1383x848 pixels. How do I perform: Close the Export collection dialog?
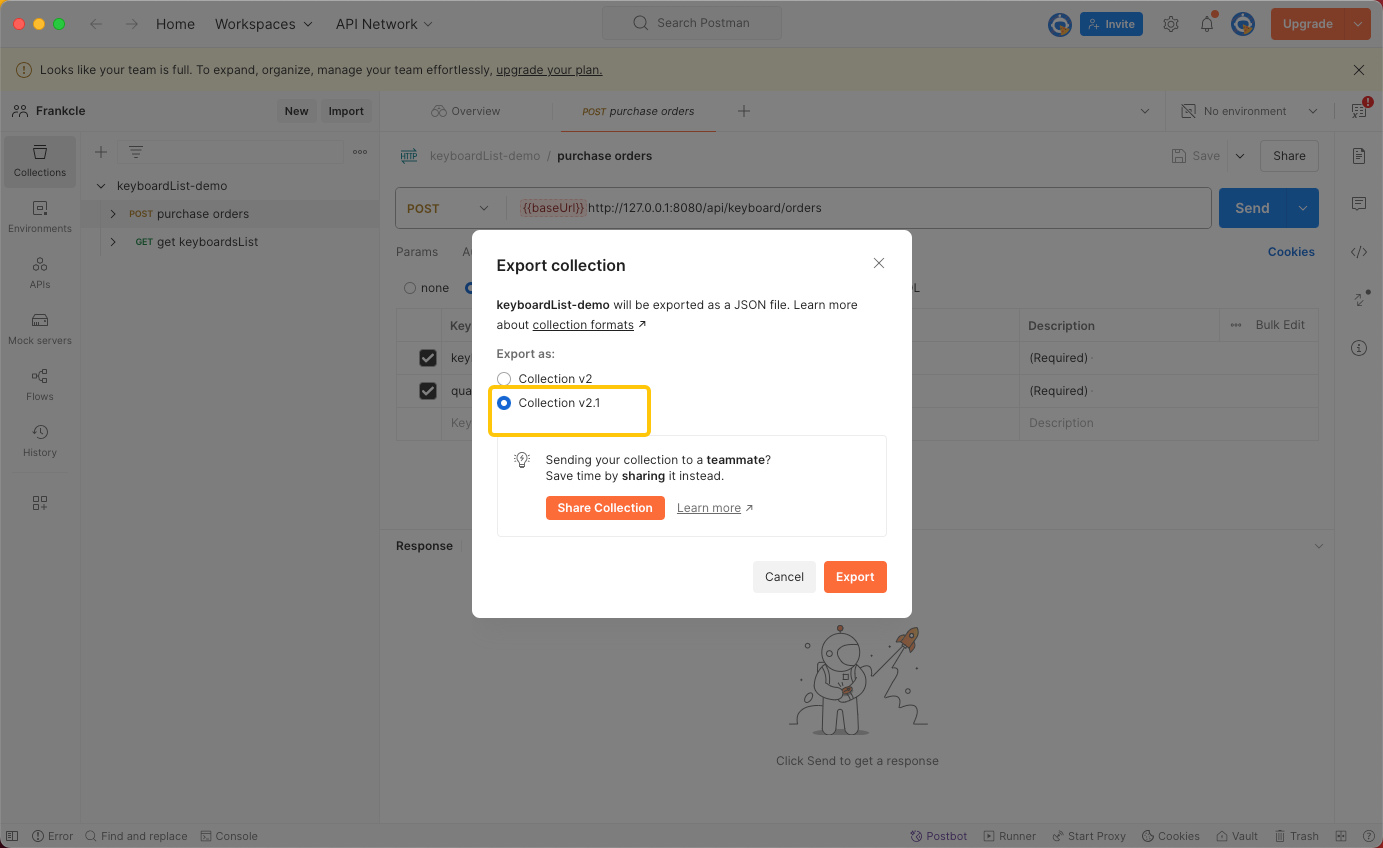[x=879, y=263]
